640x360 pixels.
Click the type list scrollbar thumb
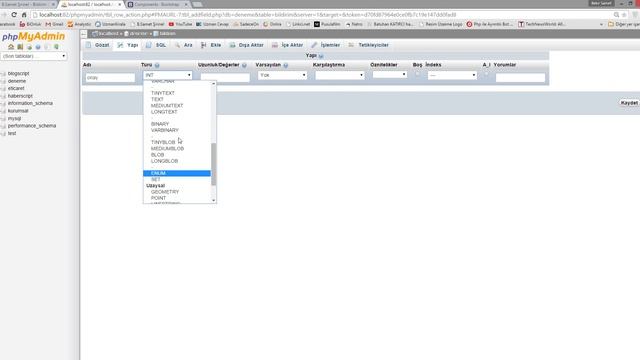213,164
